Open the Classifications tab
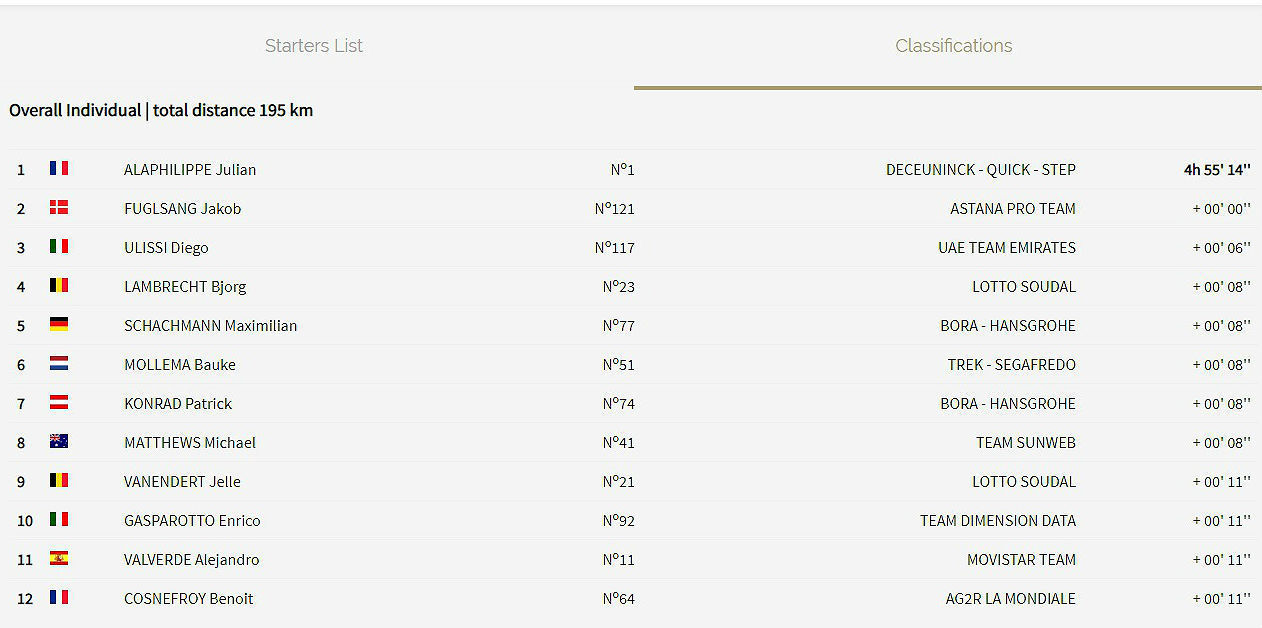Image resolution: width=1262 pixels, height=628 pixels. click(953, 46)
